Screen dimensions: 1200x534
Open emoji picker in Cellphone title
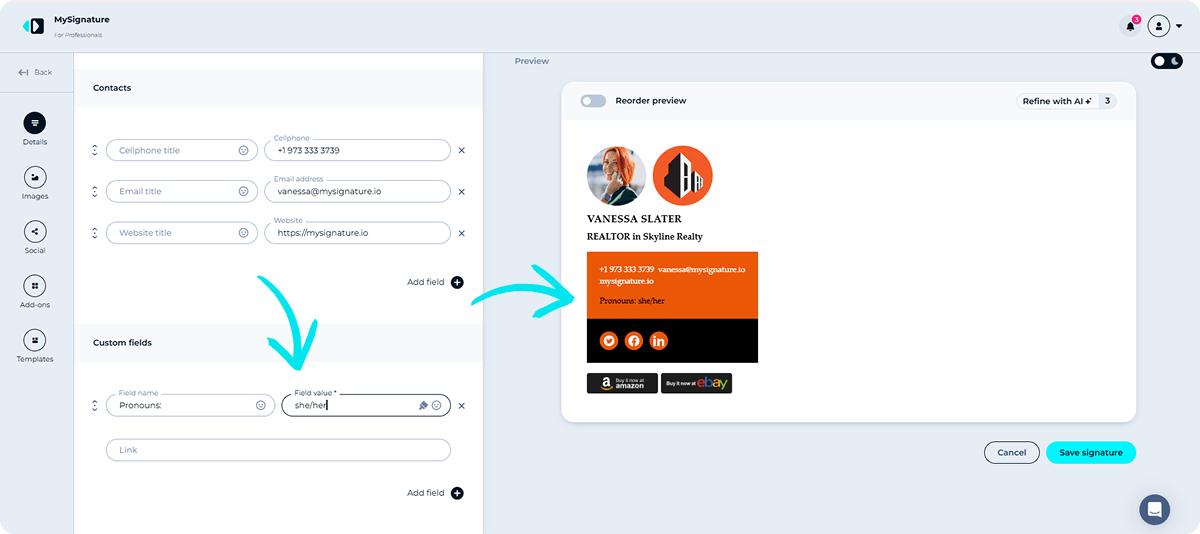243,150
